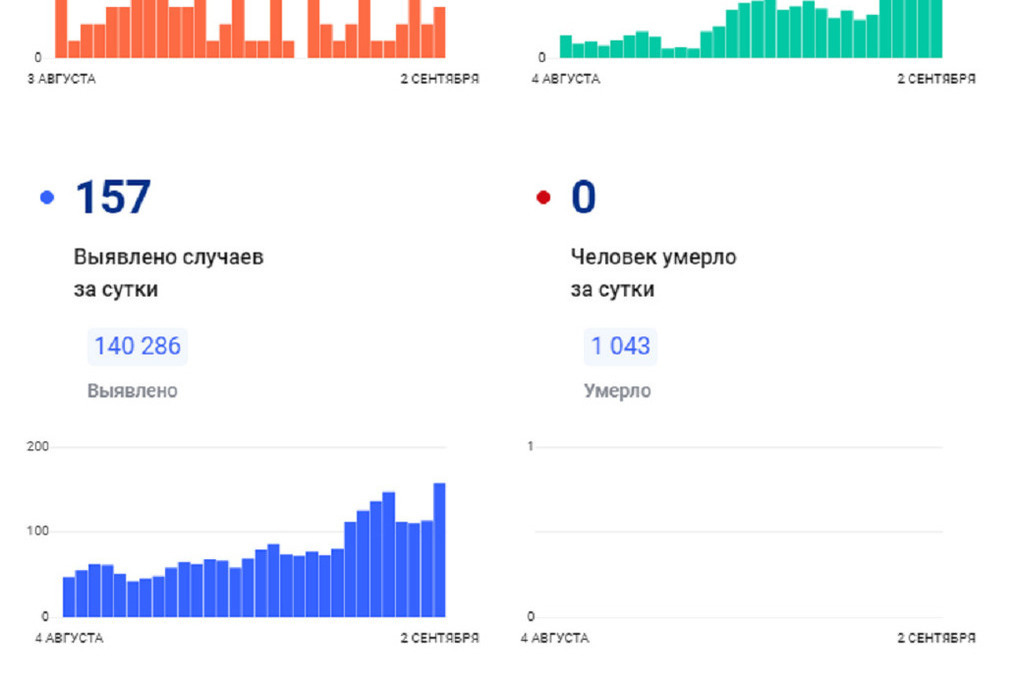
Task: Click the 1 043 deaths total badge
Action: pyautogui.click(x=620, y=346)
